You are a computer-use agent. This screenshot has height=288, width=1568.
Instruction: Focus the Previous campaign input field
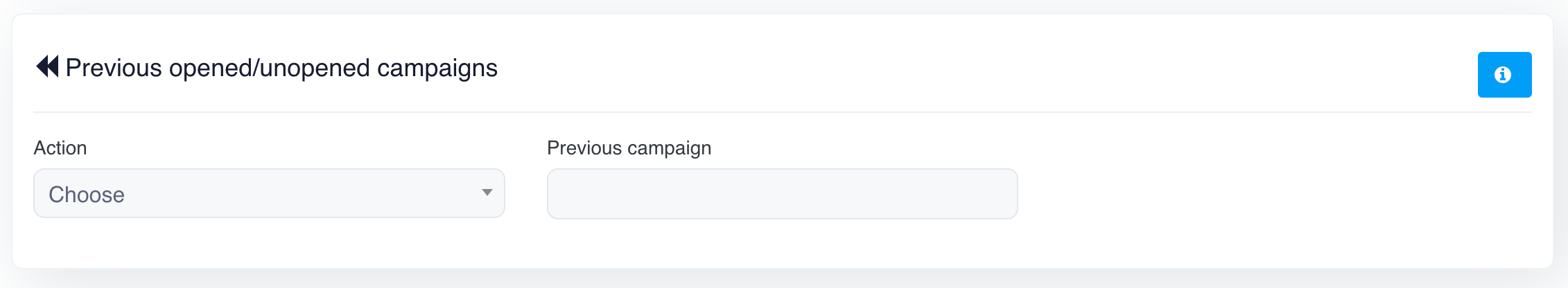(782, 194)
